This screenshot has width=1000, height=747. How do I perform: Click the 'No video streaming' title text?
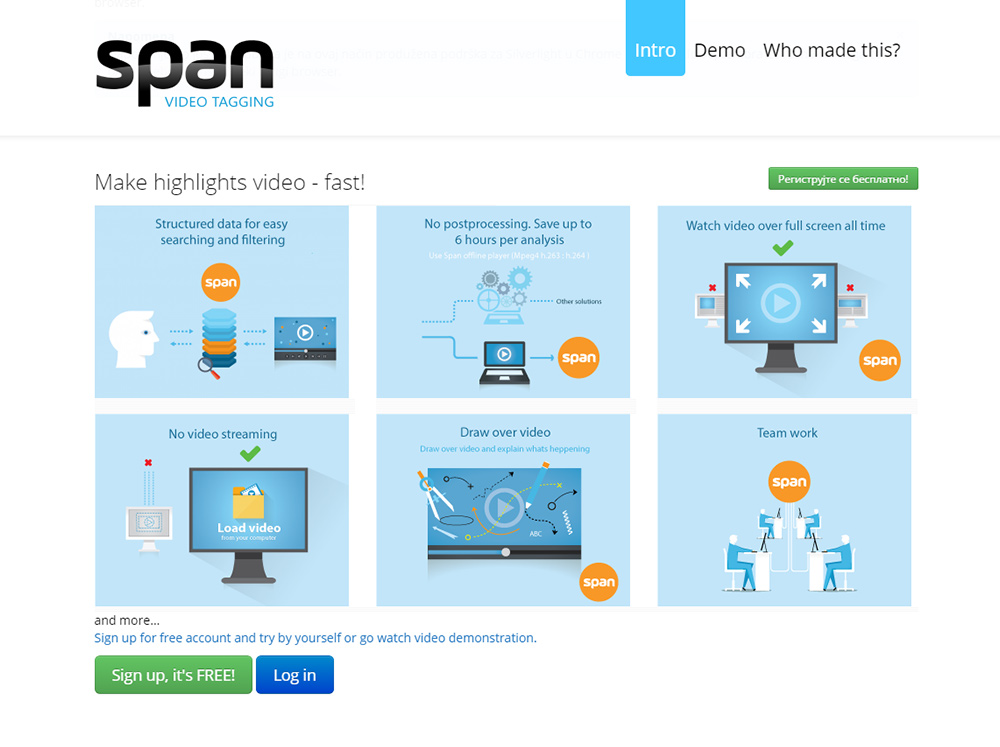tap(223, 434)
